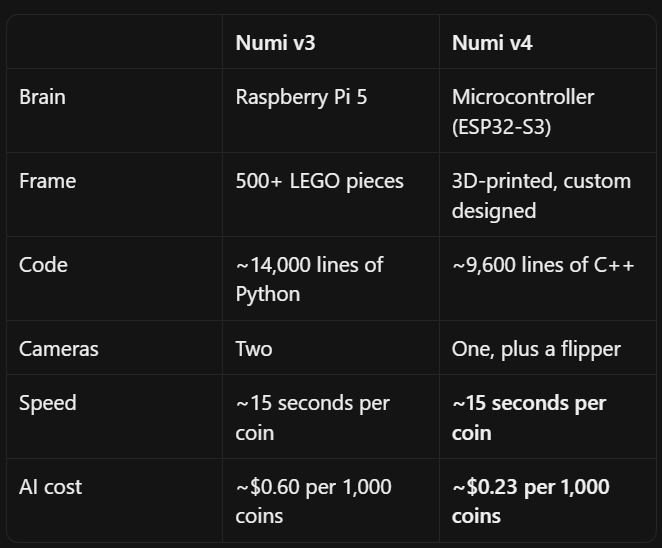Click the Raspberry Pi 5 cell
Screen dimensions: 662x548
(x=331, y=111)
